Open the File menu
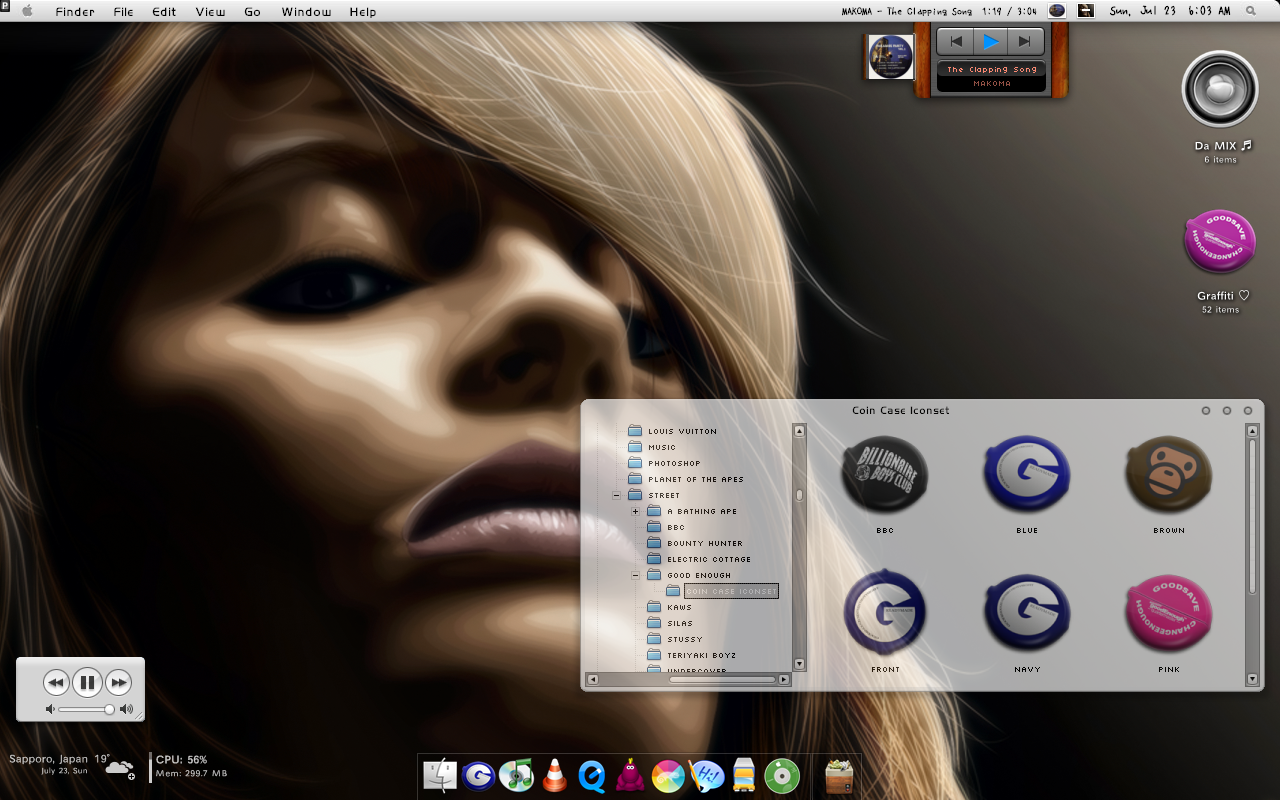Screen dimensions: 1280x800 (123, 12)
